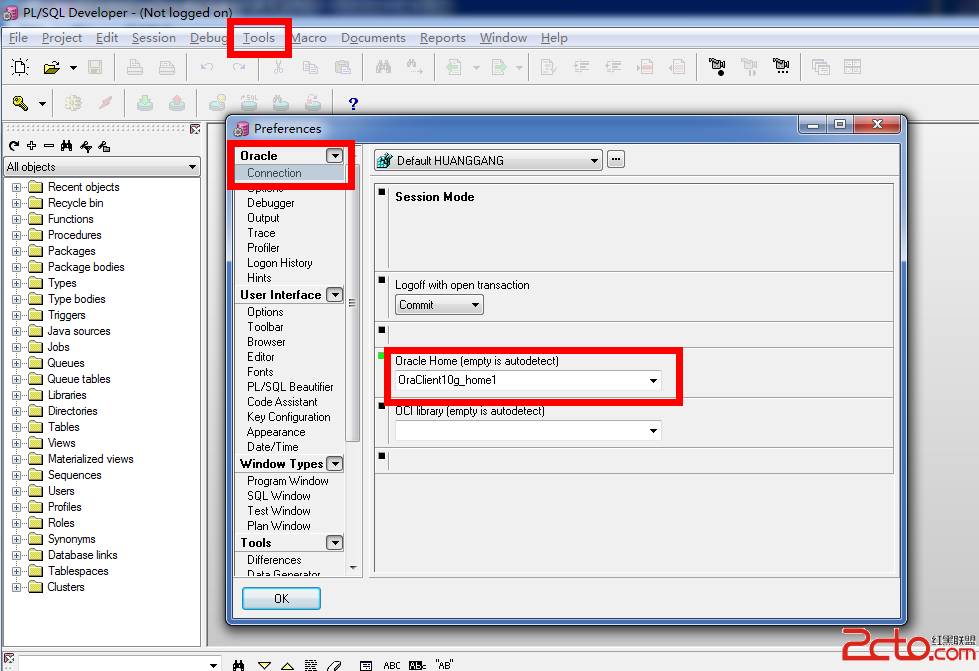Screen dimensions: 979x671
Task: Collapse the Oracle section in Preferences
Action: point(335,155)
